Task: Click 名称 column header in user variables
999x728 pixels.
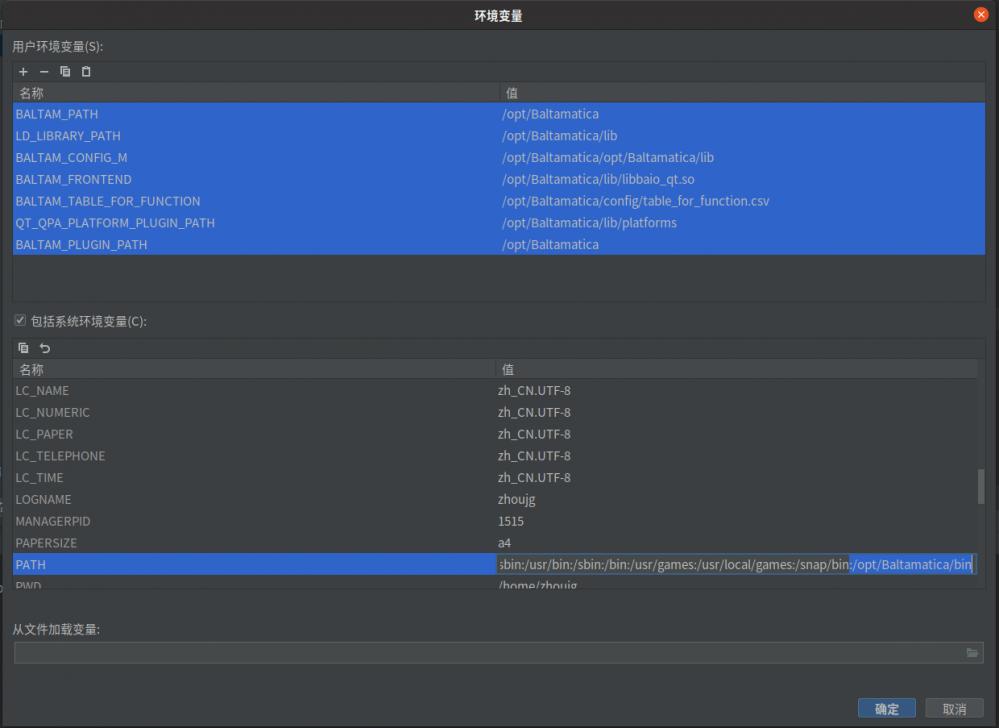Action: pos(255,93)
